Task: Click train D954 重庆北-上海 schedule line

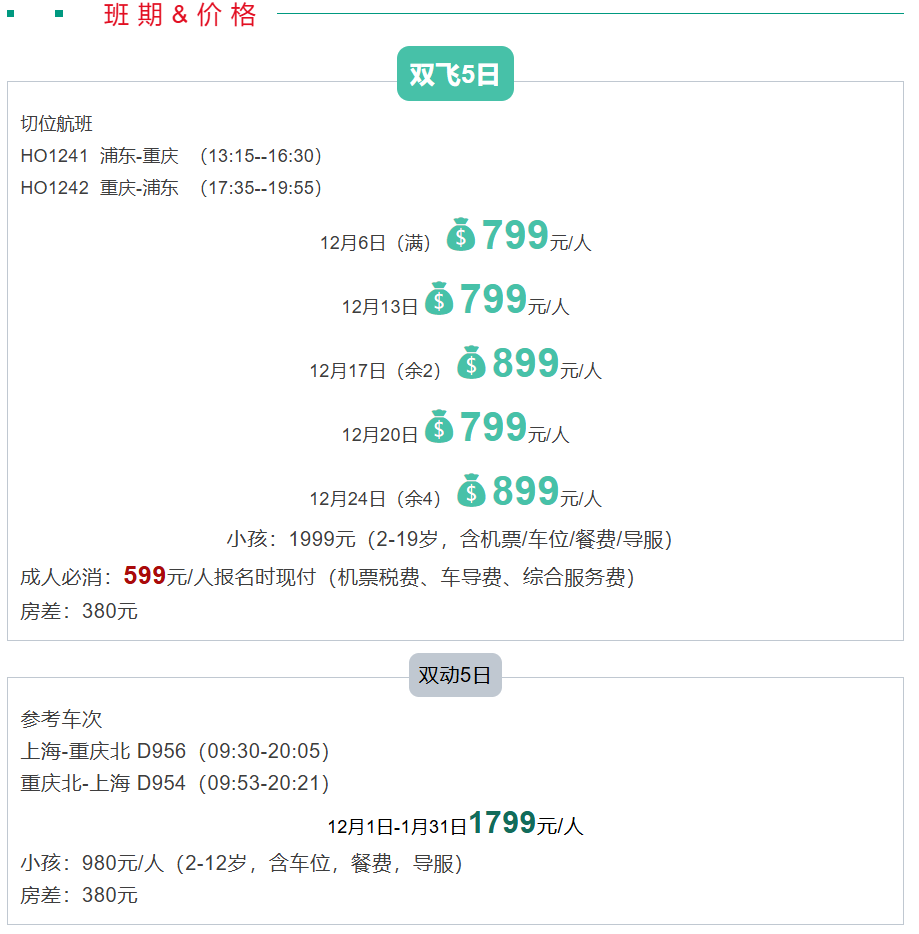Action: pyautogui.click(x=175, y=783)
